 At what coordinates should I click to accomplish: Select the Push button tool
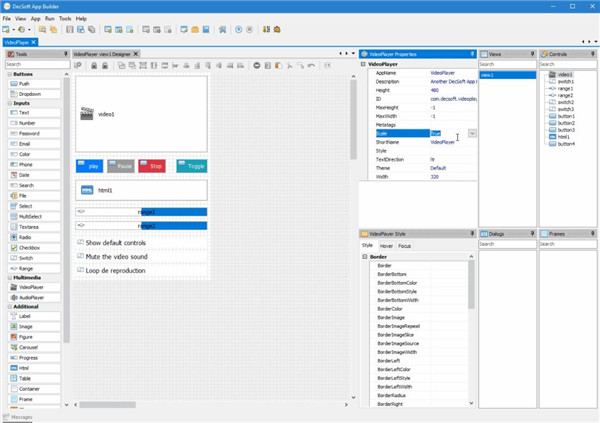25,84
